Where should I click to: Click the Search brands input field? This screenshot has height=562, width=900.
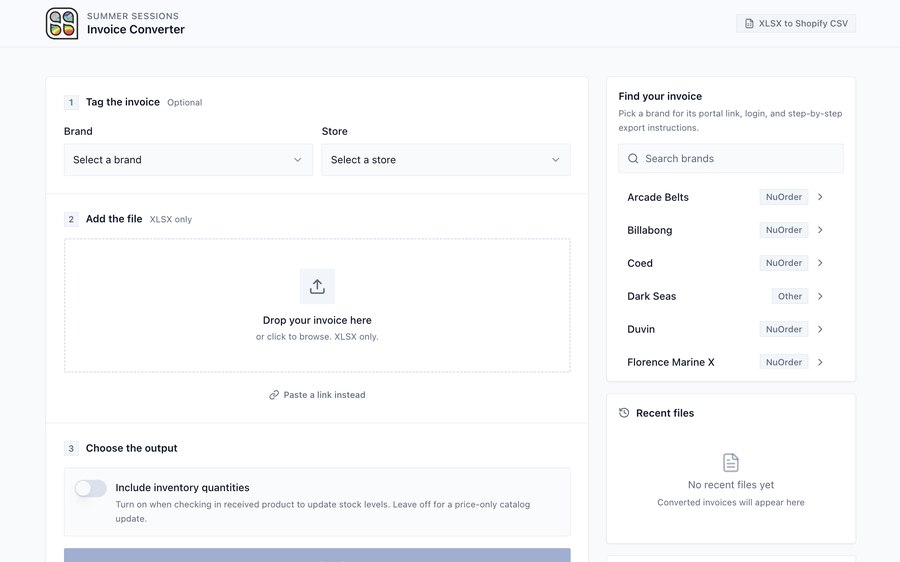coord(731,158)
